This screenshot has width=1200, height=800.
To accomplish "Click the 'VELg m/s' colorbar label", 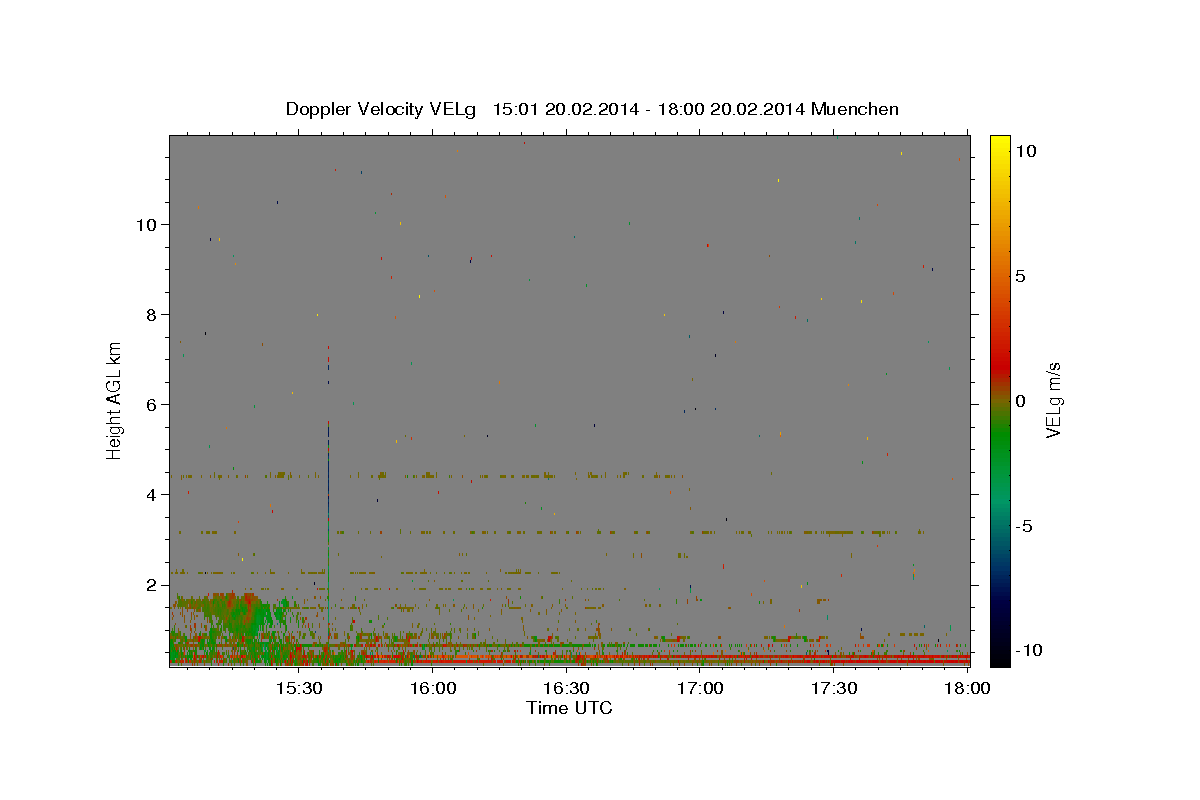I will 1054,400.
